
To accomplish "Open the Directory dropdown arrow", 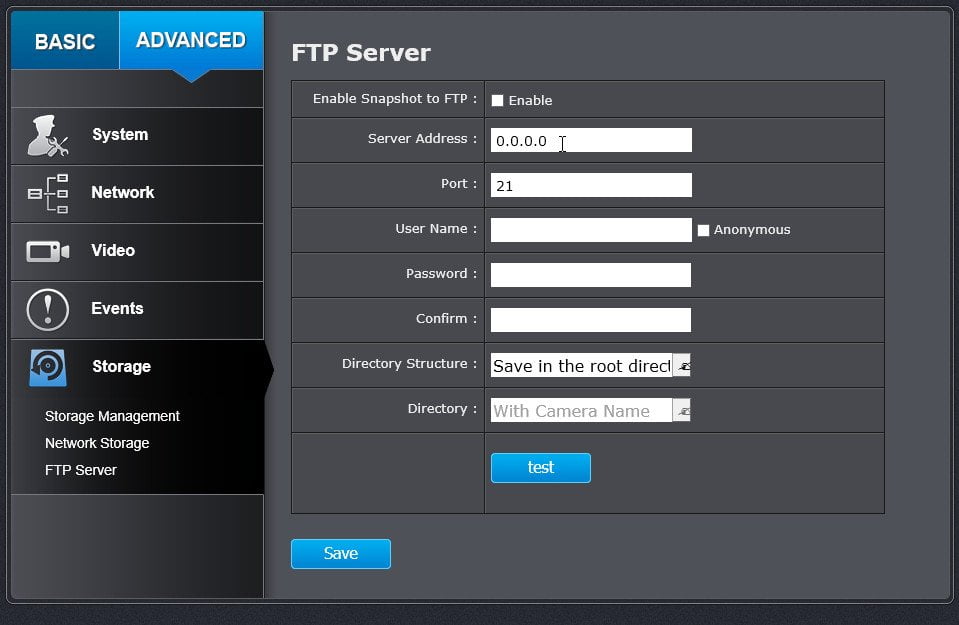I will (x=681, y=410).
